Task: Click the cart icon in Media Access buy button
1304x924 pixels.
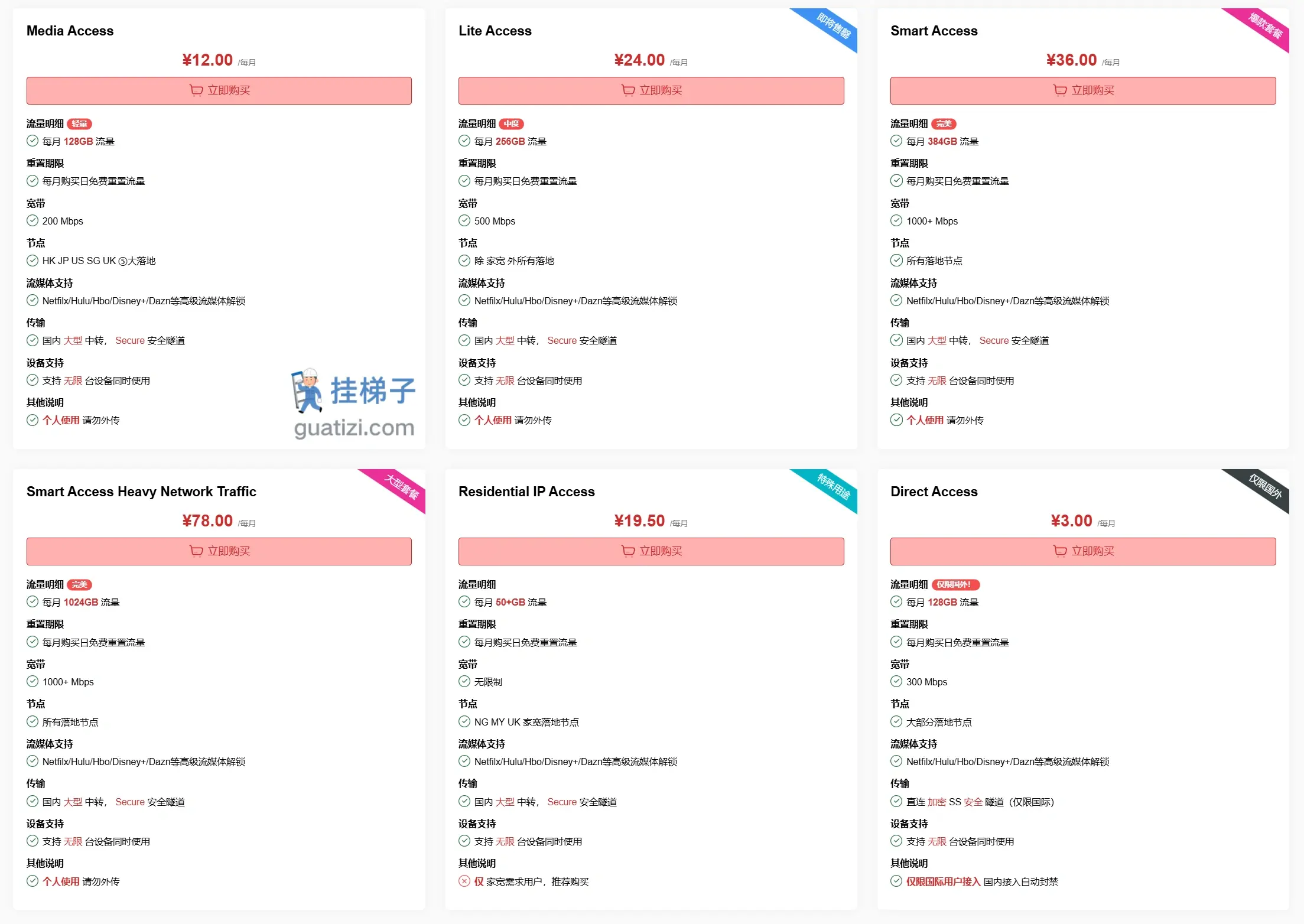Action: (196, 90)
